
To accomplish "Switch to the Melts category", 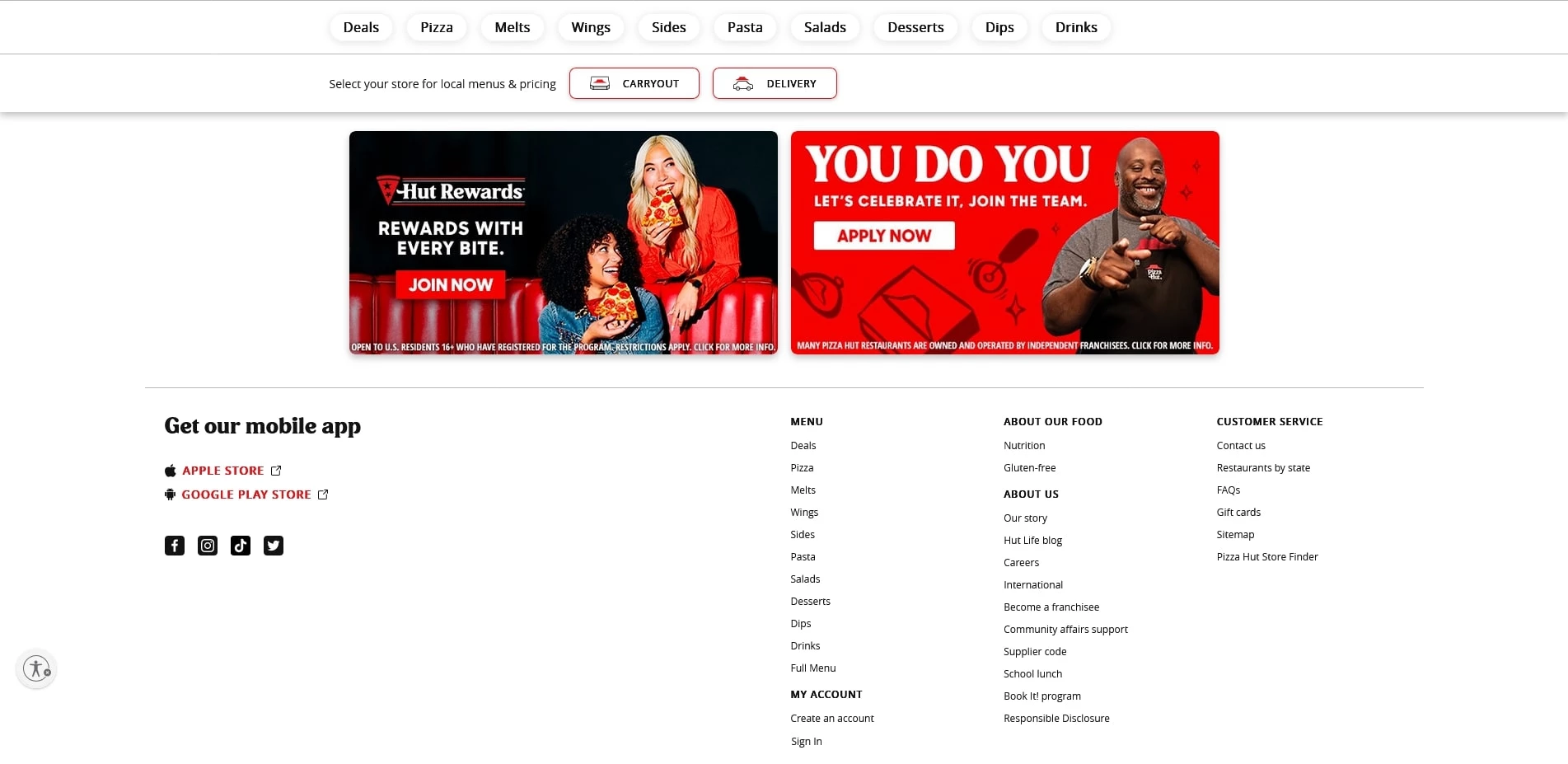I will (512, 27).
